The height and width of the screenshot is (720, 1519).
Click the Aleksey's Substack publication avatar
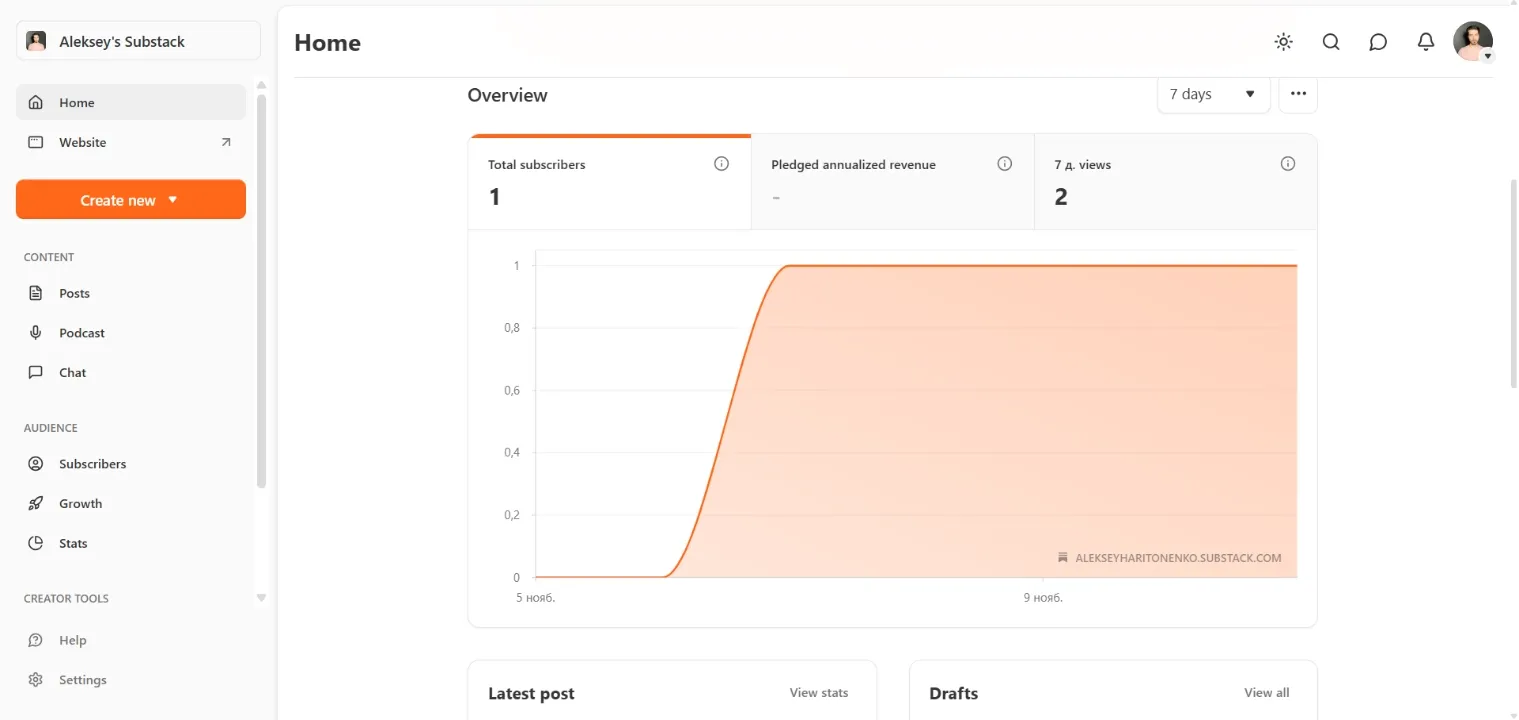coord(36,41)
